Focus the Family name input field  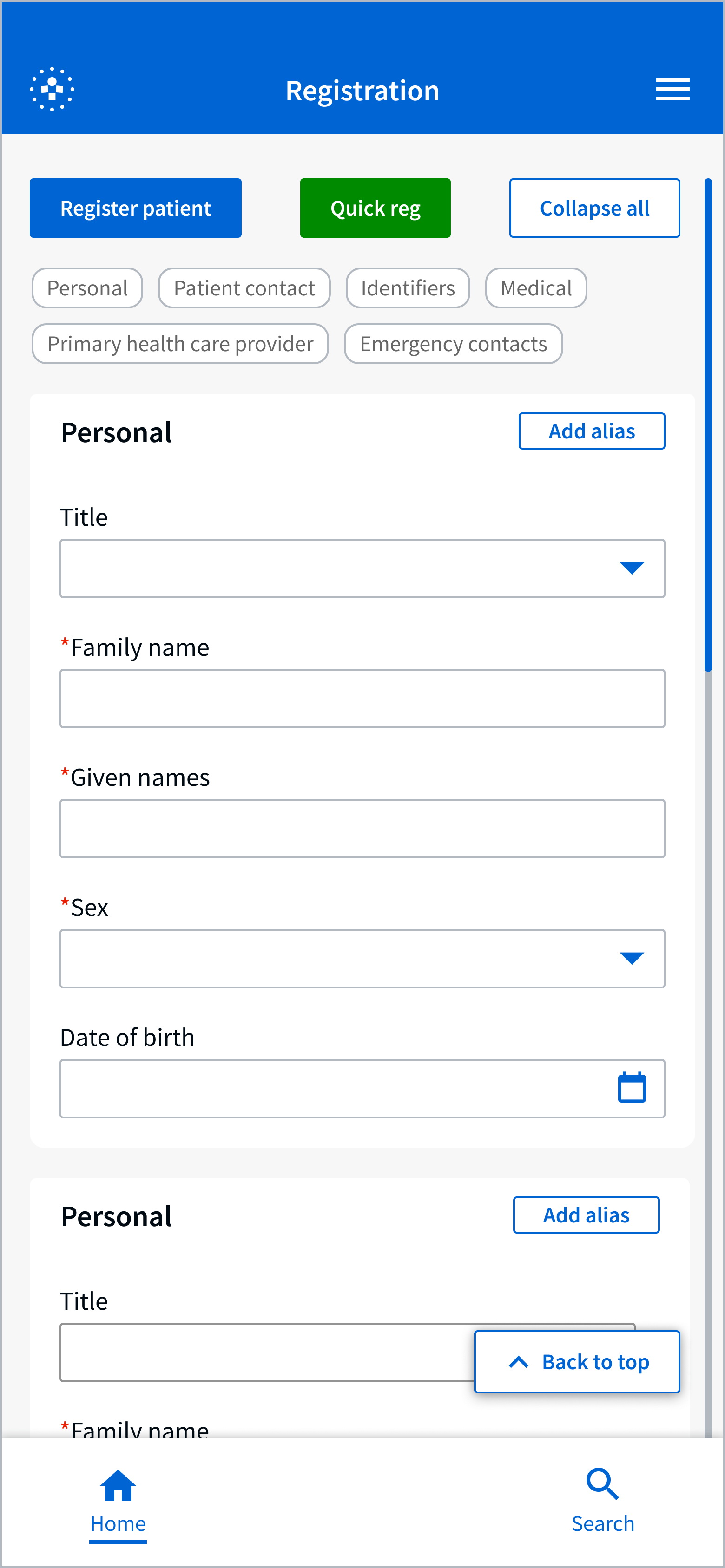[362, 699]
